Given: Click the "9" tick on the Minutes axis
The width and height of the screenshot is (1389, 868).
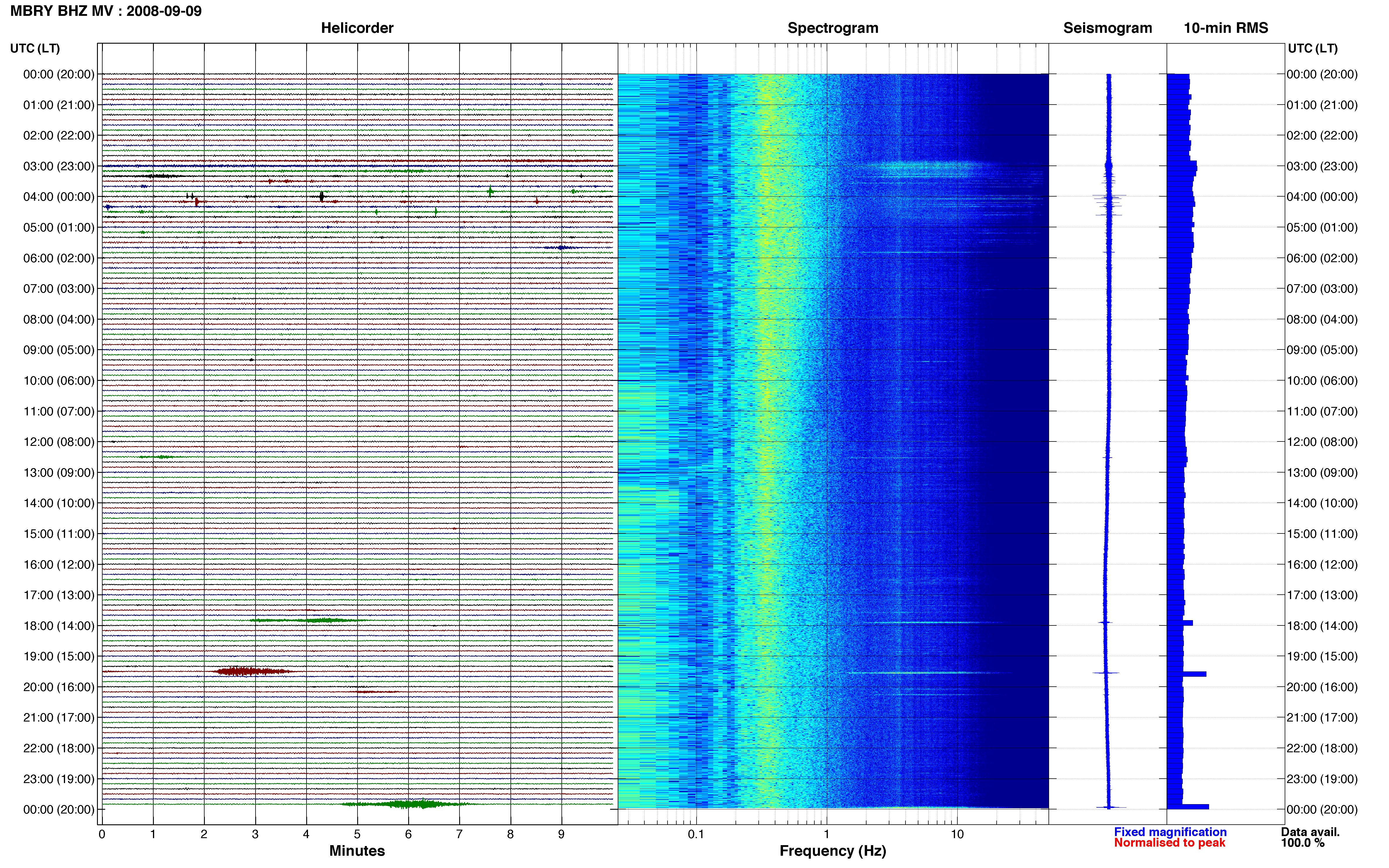Looking at the screenshot, I should point(561,834).
